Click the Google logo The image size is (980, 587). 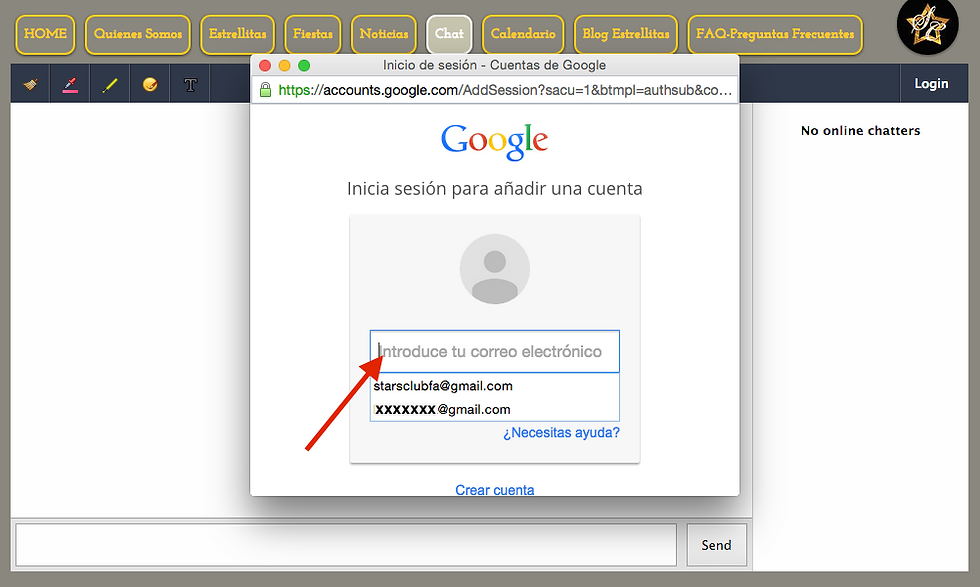coord(494,141)
